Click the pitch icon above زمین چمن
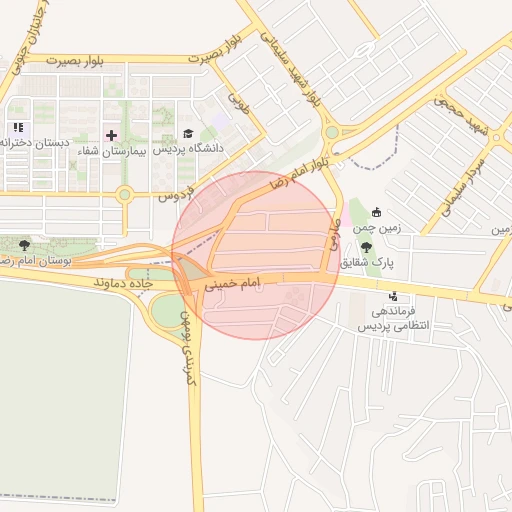The width and height of the screenshot is (512, 512). (376, 212)
